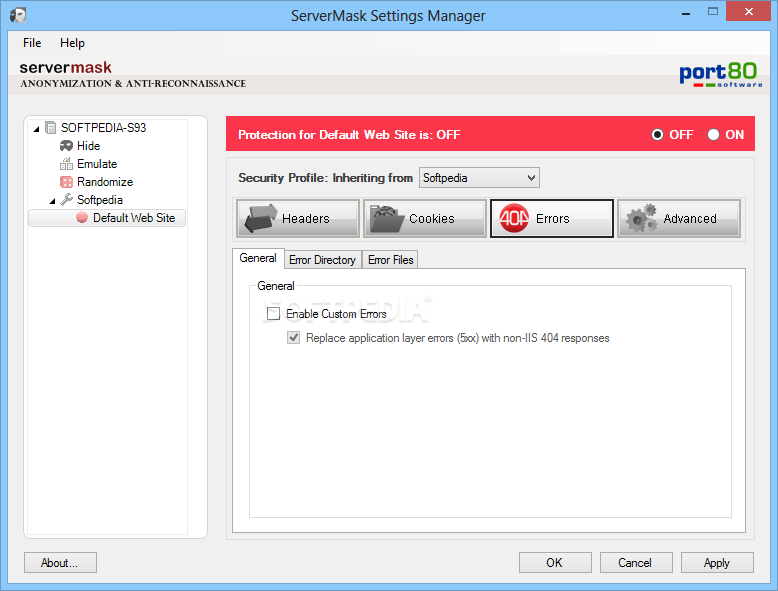This screenshot has width=778, height=591.
Task: Open the Help menu
Action: click(72, 43)
